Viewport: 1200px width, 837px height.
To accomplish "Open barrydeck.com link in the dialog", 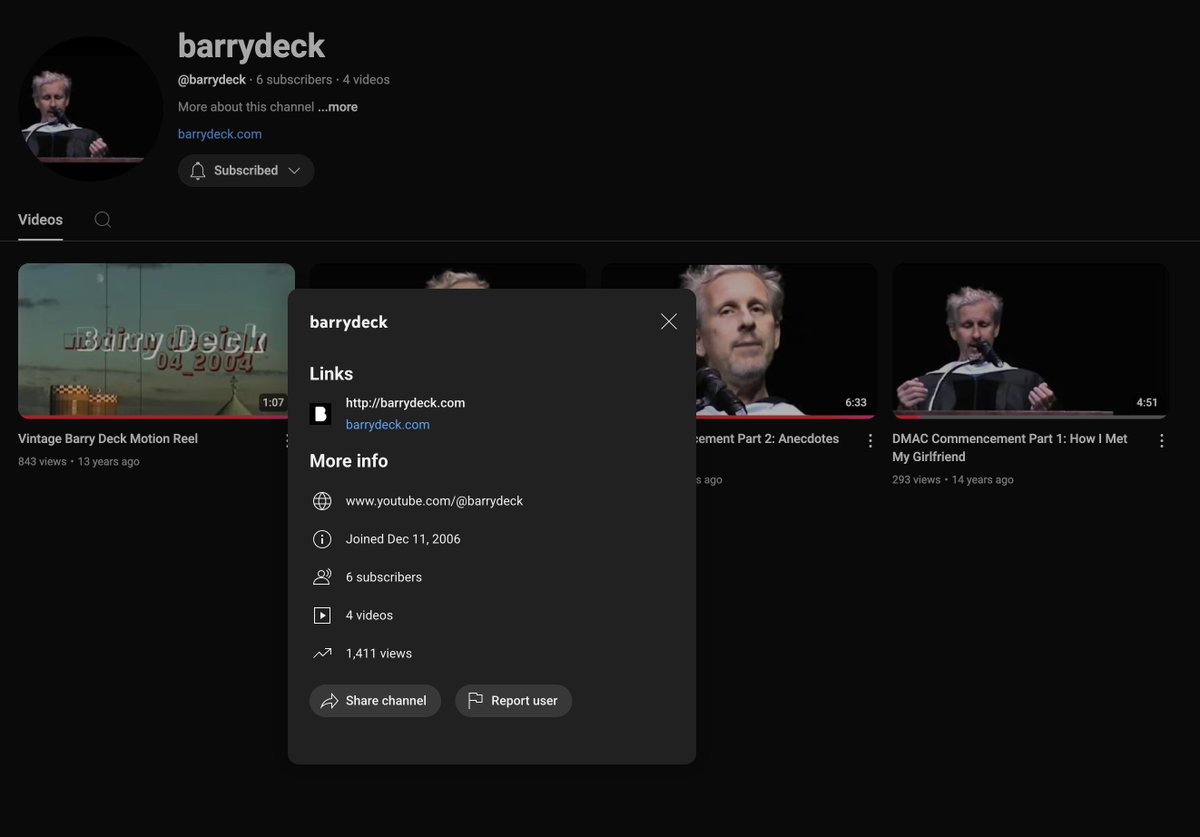I will [x=388, y=425].
